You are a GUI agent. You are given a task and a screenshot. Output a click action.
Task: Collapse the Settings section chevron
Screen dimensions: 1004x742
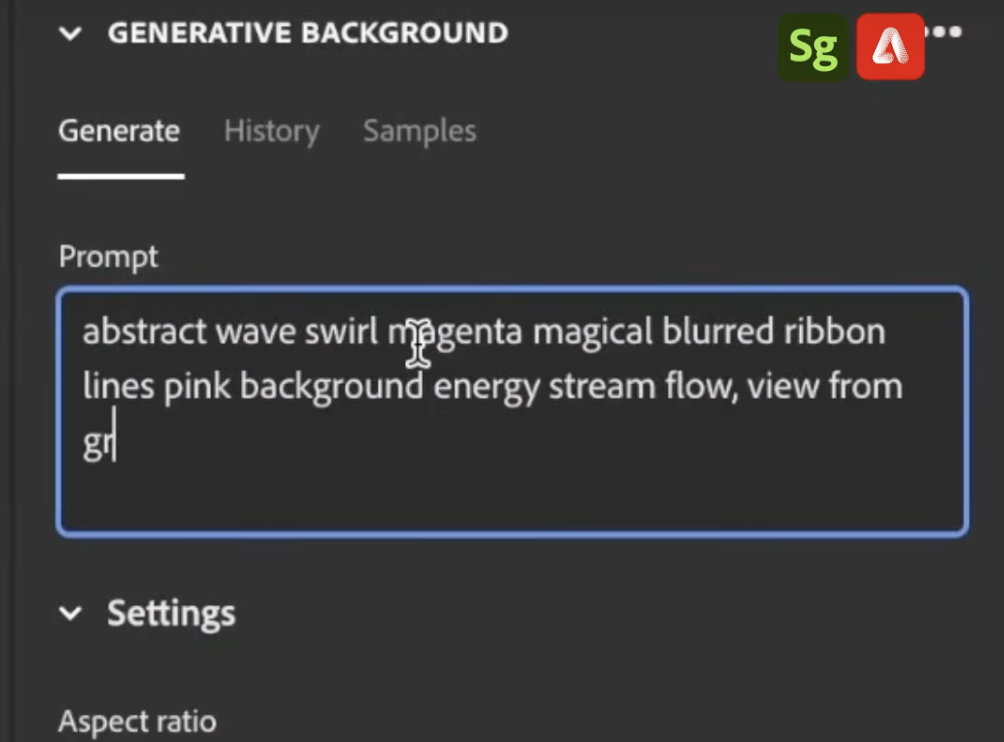tap(70, 613)
